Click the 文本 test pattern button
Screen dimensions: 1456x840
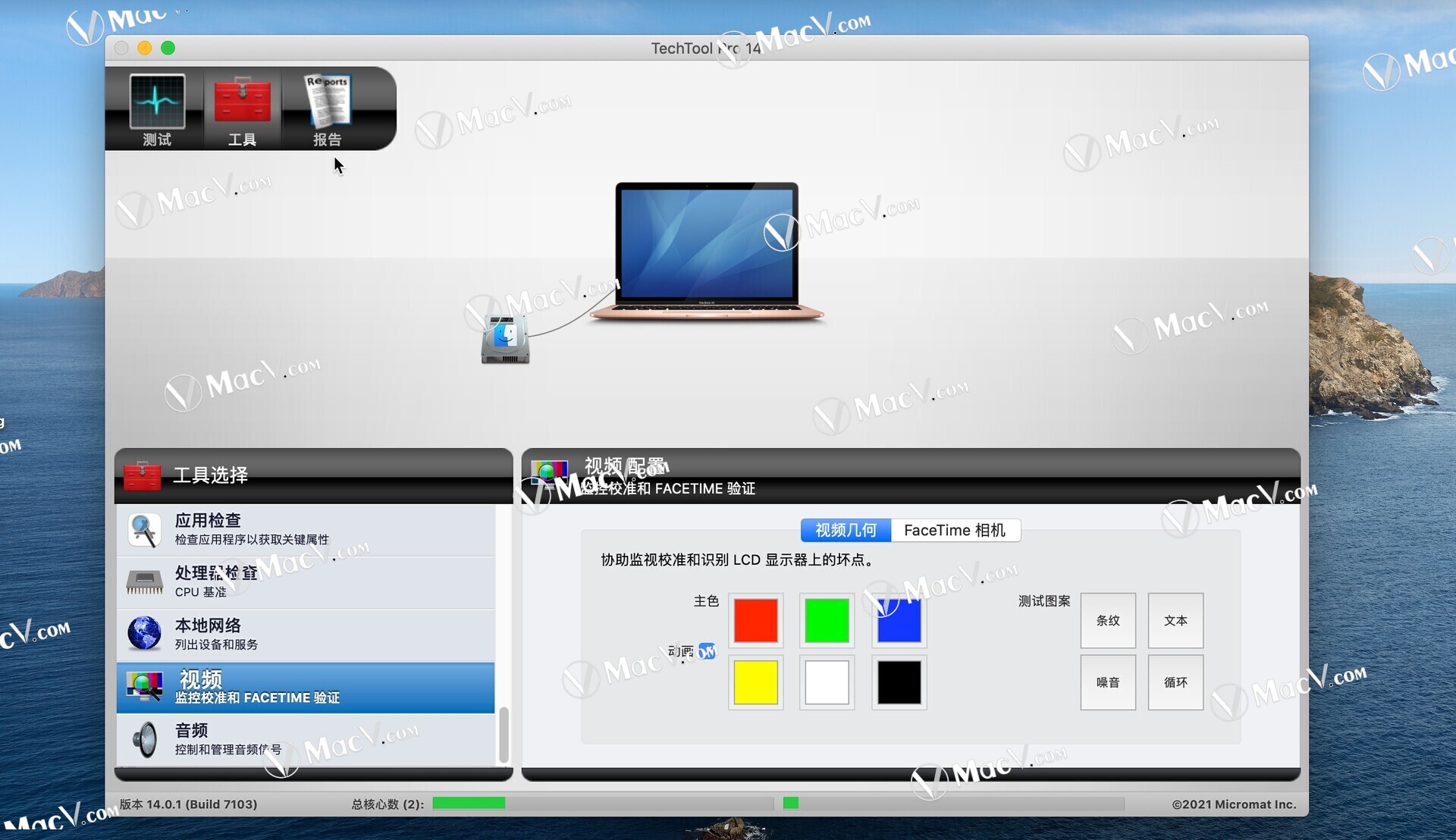(1175, 620)
